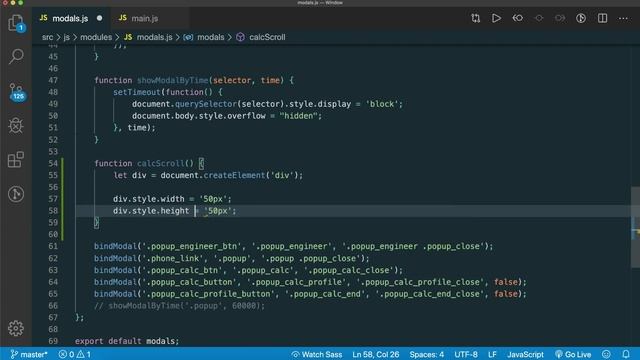Viewport: 640px width, 360px height.
Task: Click line number 61 in gutter
Action: coord(53,246)
